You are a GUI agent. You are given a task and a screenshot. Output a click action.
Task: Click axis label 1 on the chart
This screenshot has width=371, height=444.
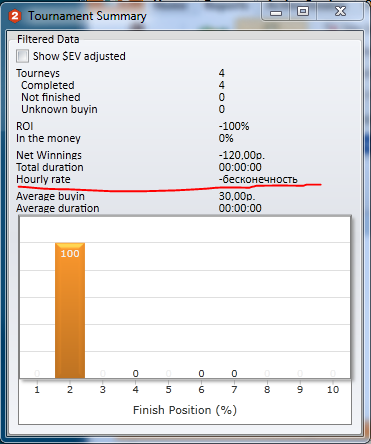point(37,390)
